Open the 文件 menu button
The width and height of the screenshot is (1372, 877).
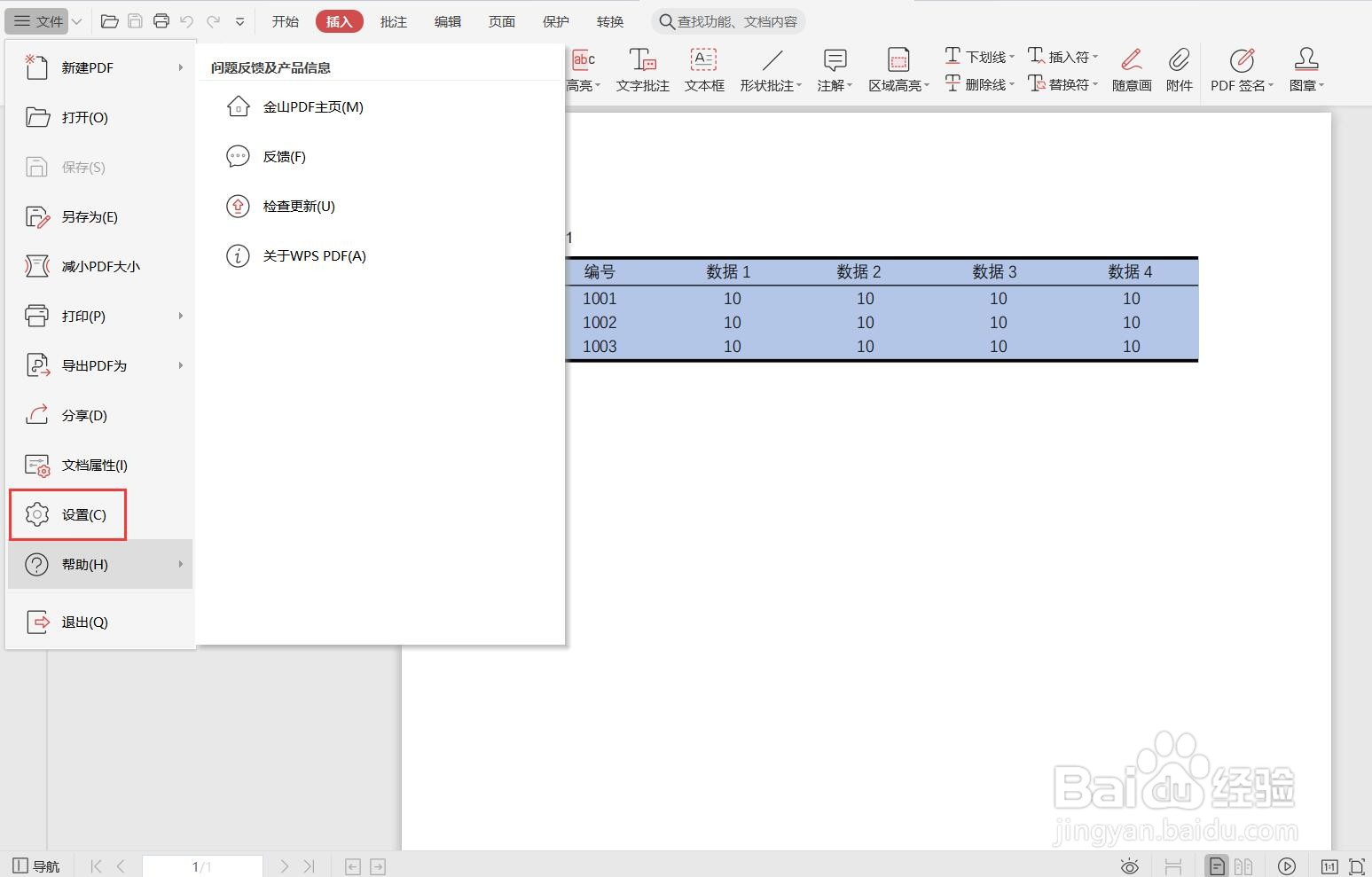38,21
